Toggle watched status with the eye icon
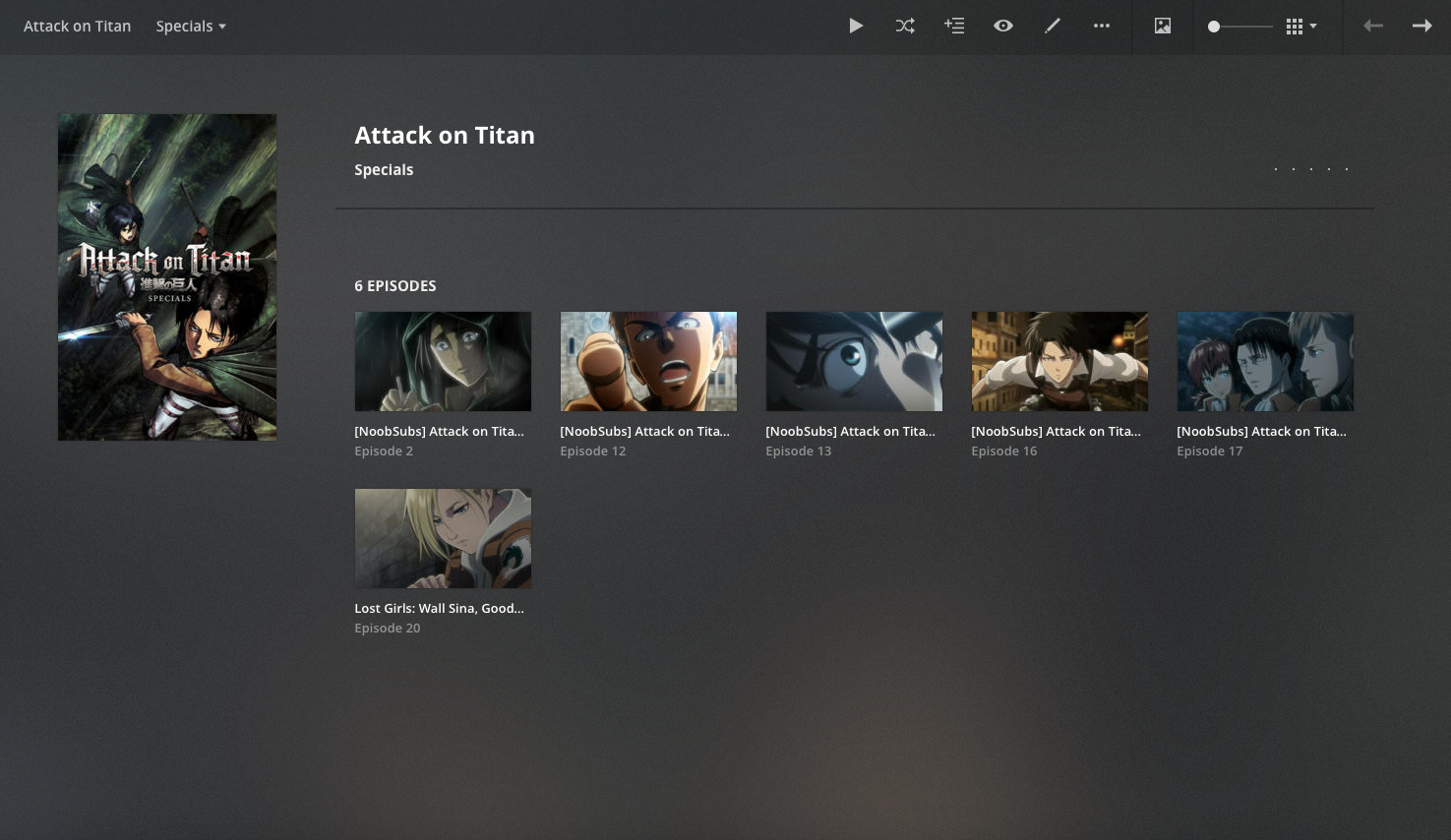 (1003, 26)
